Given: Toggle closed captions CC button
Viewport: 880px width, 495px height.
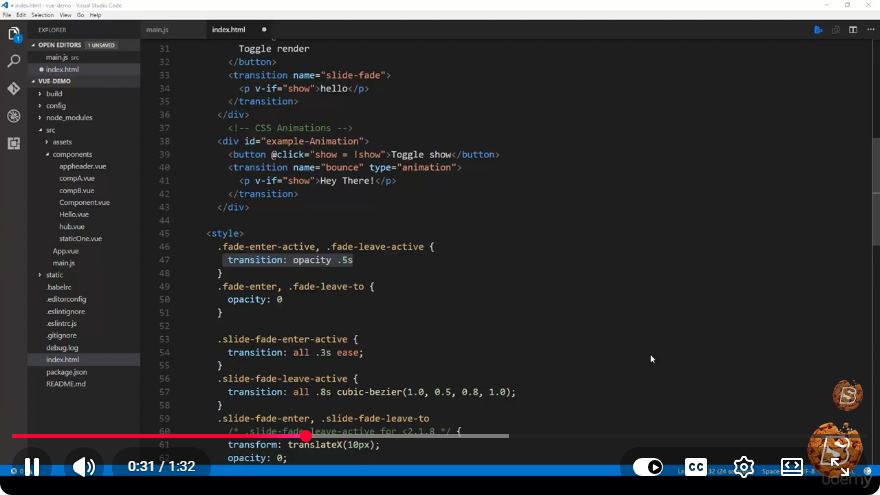Looking at the screenshot, I should click(x=695, y=466).
